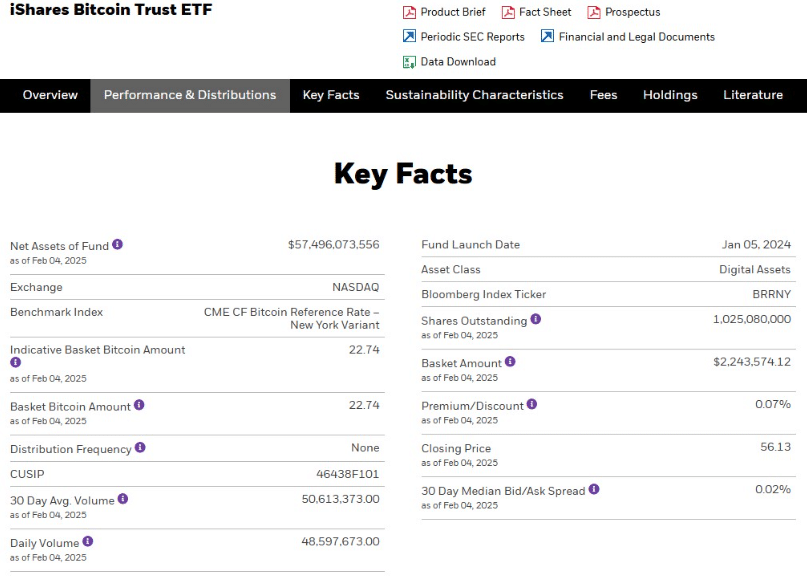Open the Overview tab

pyautogui.click(x=50, y=95)
